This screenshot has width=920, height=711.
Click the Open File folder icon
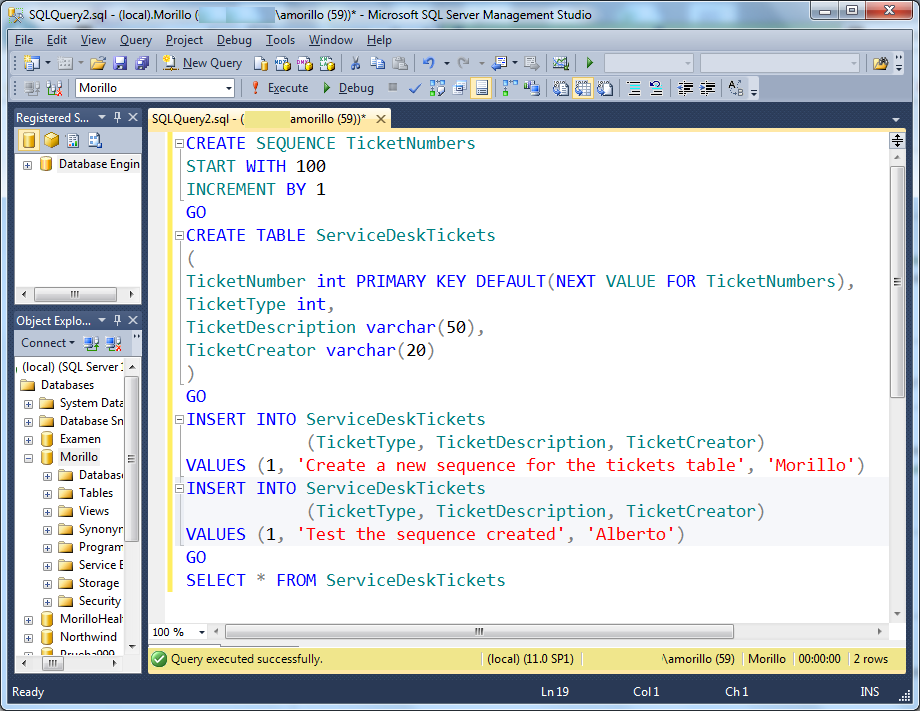tap(98, 63)
